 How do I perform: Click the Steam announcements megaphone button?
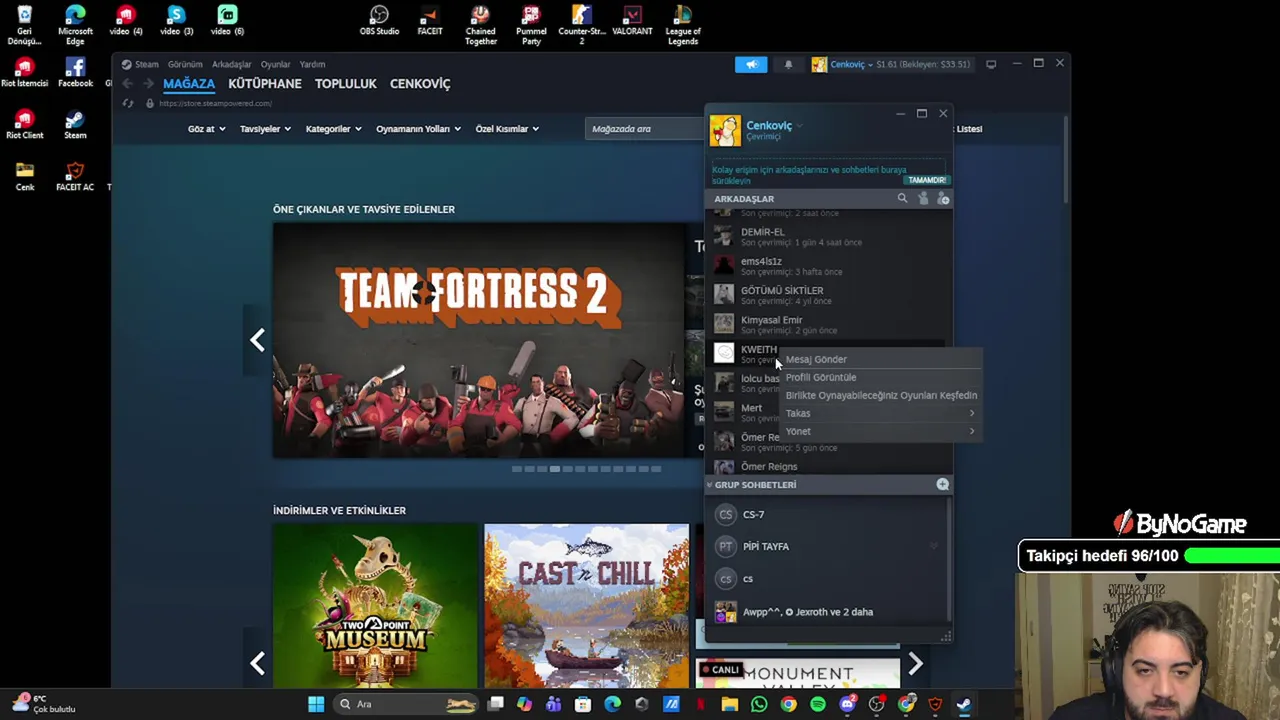click(x=751, y=64)
